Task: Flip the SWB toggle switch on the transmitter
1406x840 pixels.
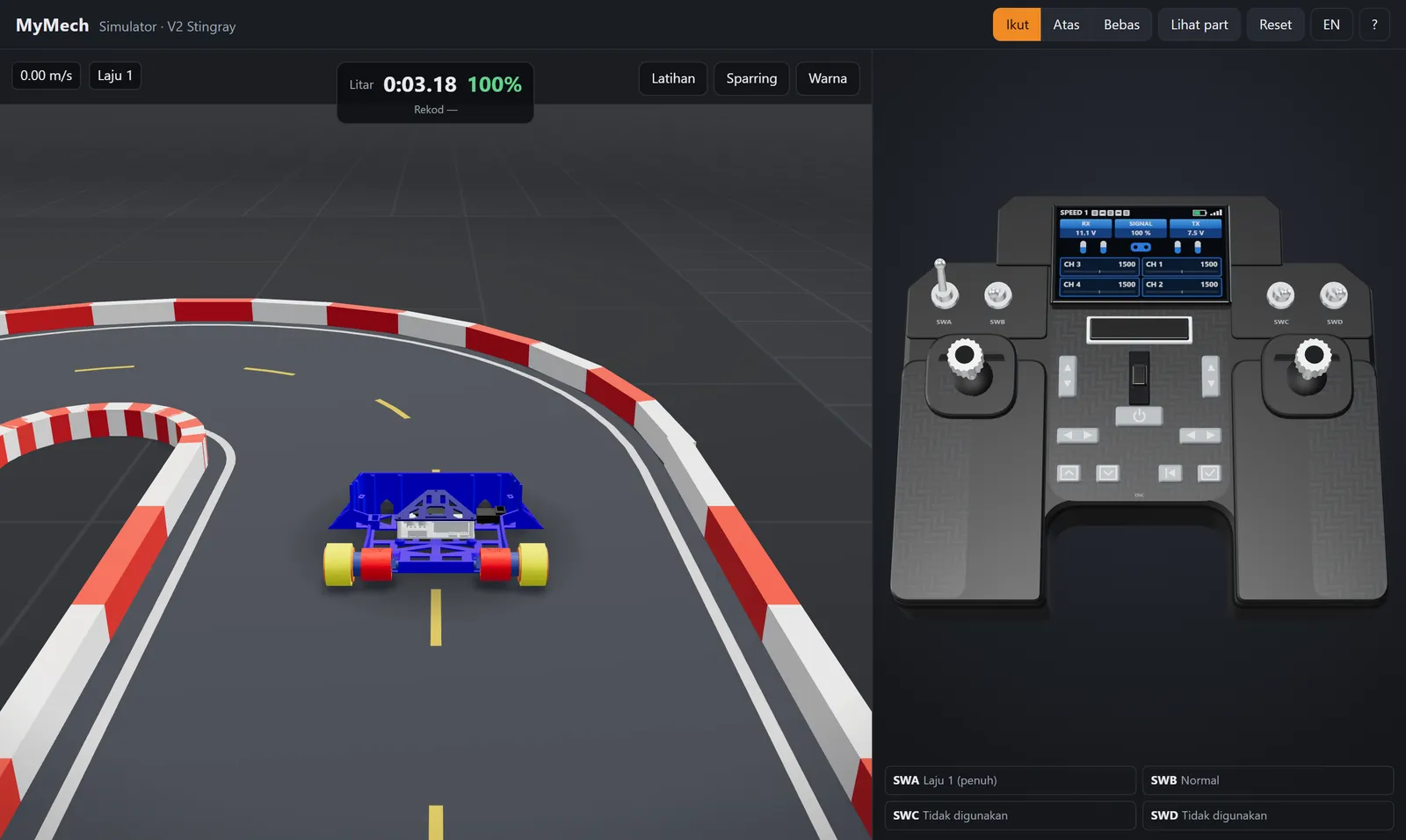Action: click(x=997, y=295)
